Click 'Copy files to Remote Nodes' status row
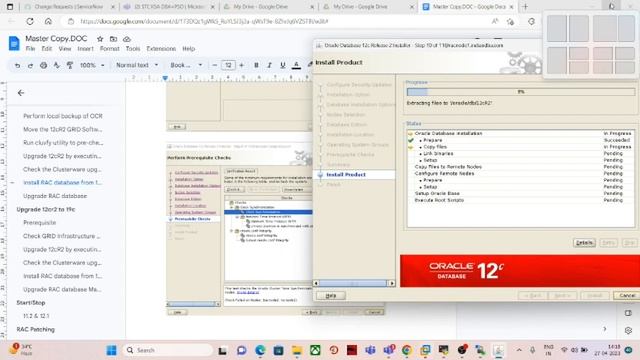Screen dimensions: 640x360 coord(521,167)
